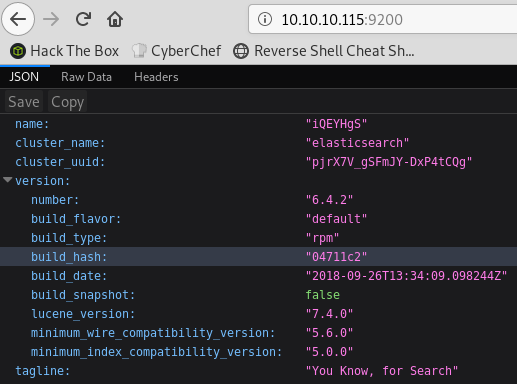
Task: Go to the browser home page
Action: 115,19
